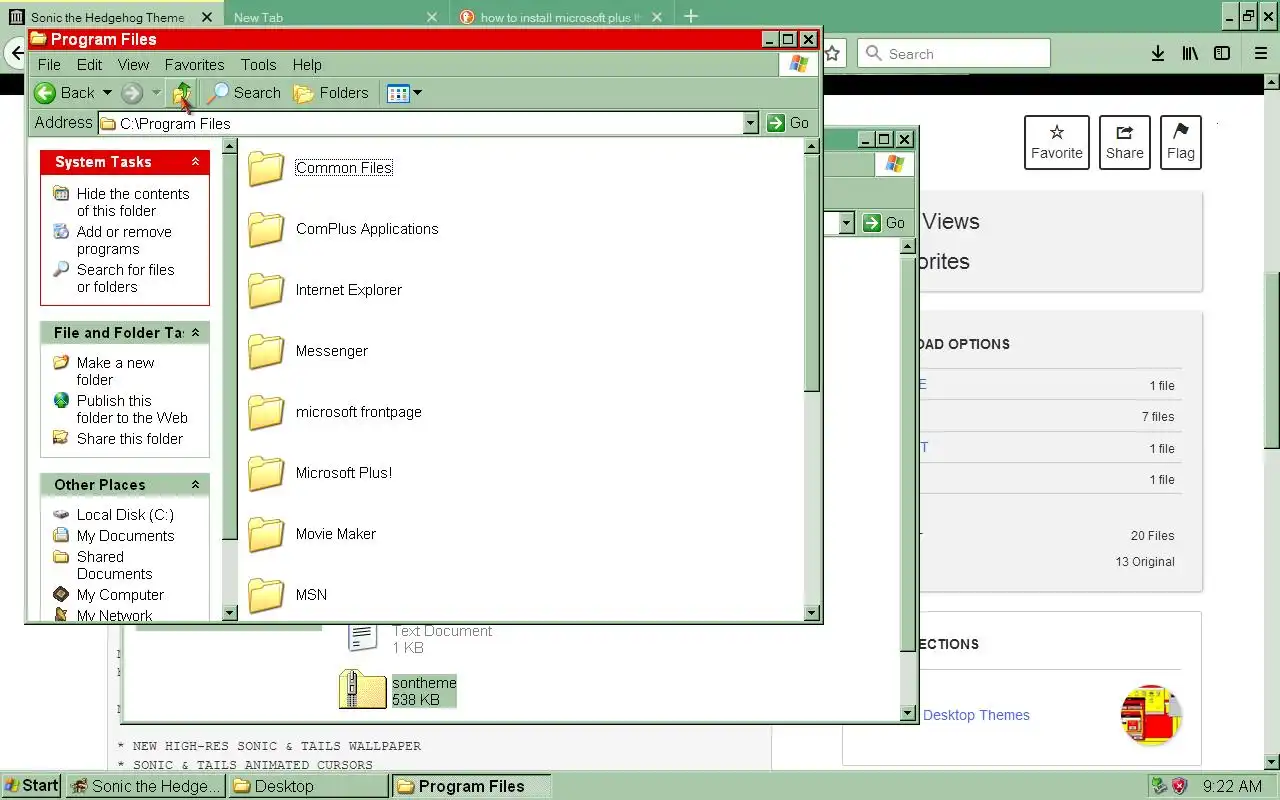Click the Start button
The image size is (1280, 800).
[31, 786]
